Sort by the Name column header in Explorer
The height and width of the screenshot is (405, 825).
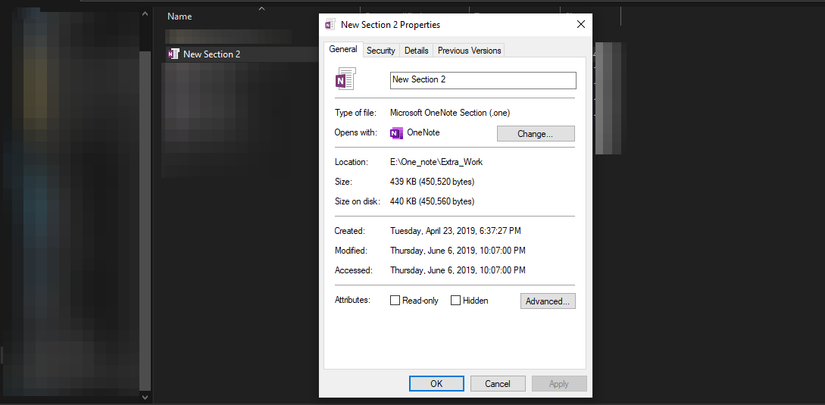179,16
